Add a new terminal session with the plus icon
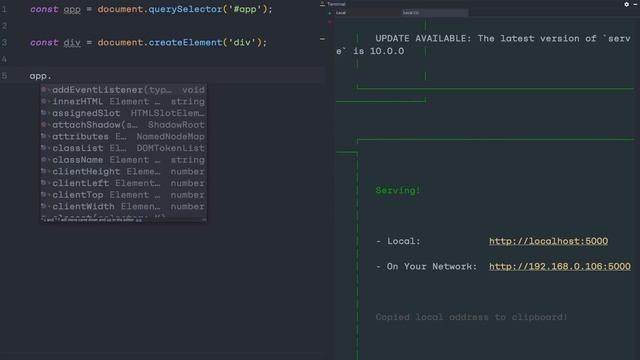Screen dimensions: 640x360 [x=330, y=13]
